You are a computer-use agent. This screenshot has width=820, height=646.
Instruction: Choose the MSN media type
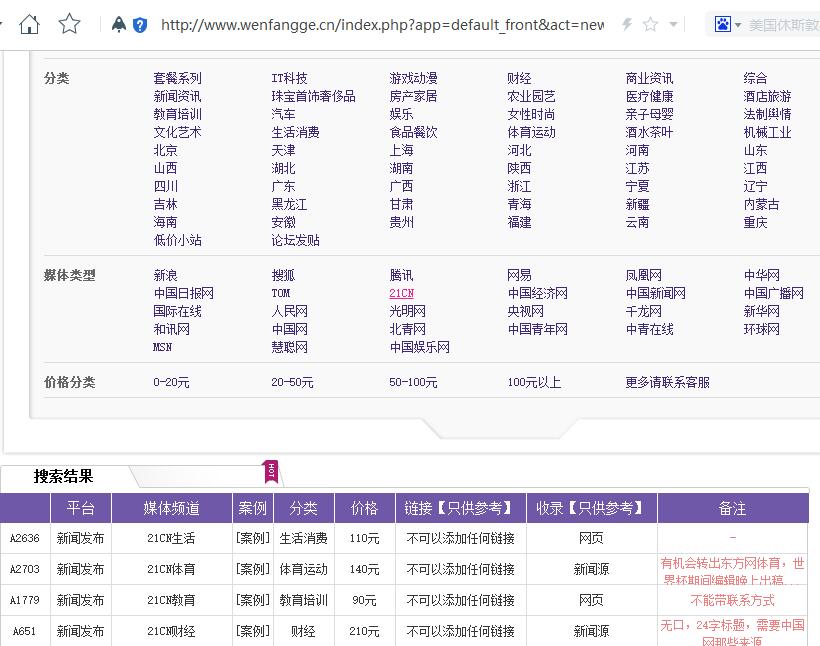click(x=162, y=347)
